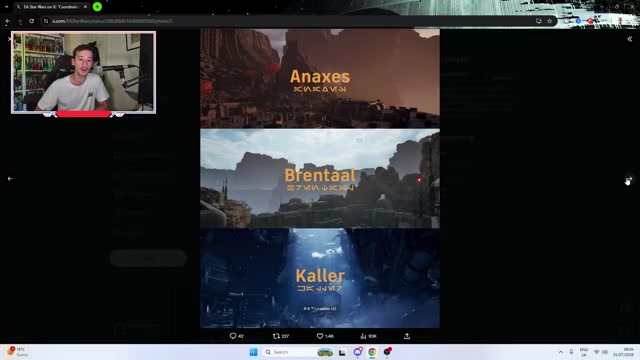
Task: Open Google Chrome from the taskbar
Action: [372, 352]
